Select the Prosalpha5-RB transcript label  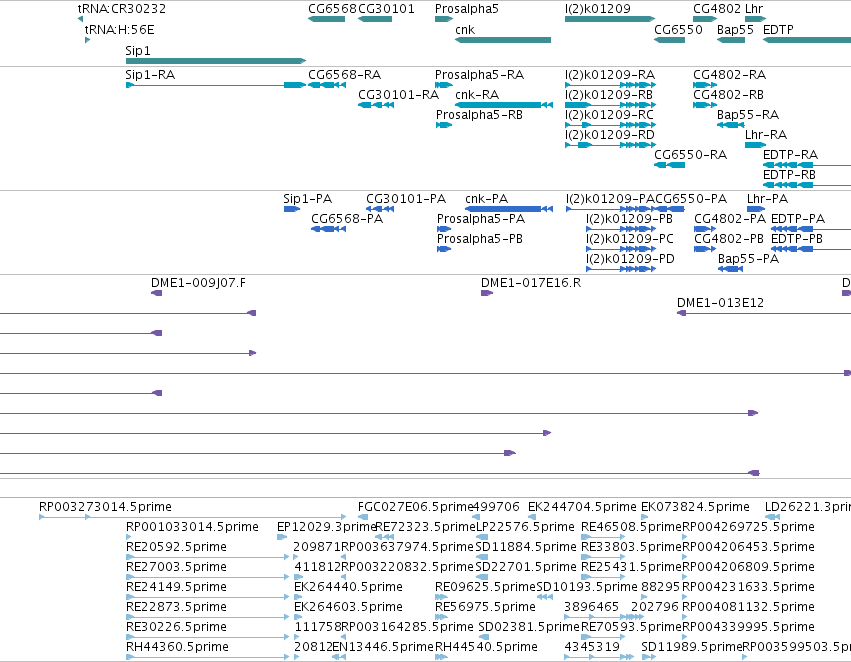[479, 115]
